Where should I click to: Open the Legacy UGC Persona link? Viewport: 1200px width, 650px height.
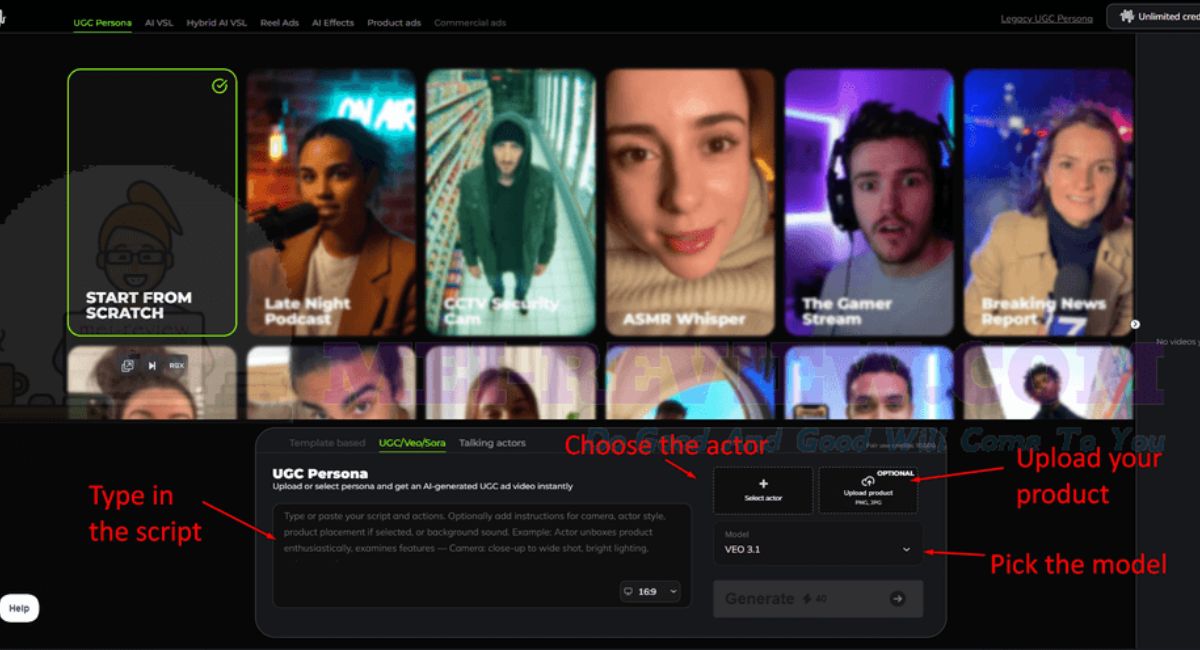[x=1046, y=19]
